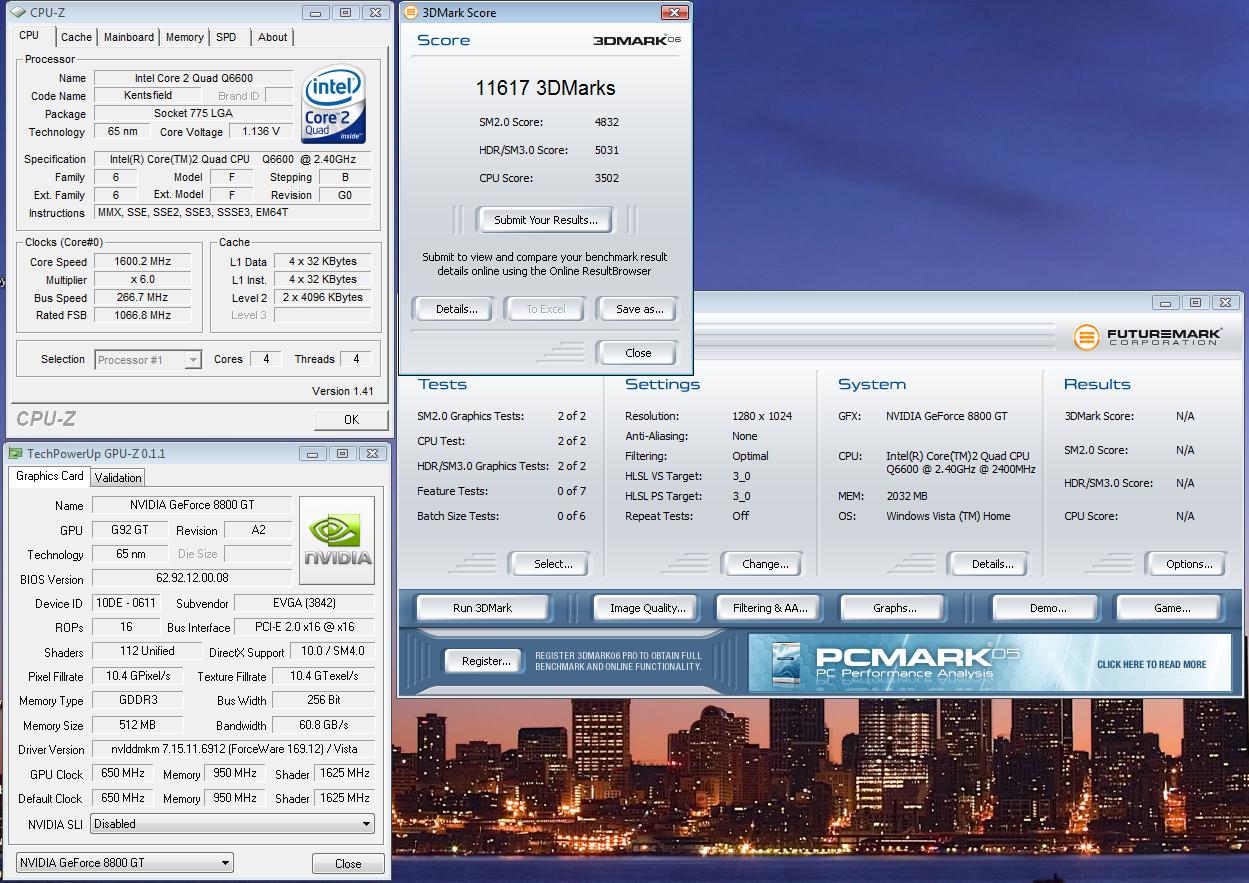Open Image Quality tools
This screenshot has width=1249, height=883.
click(x=647, y=608)
